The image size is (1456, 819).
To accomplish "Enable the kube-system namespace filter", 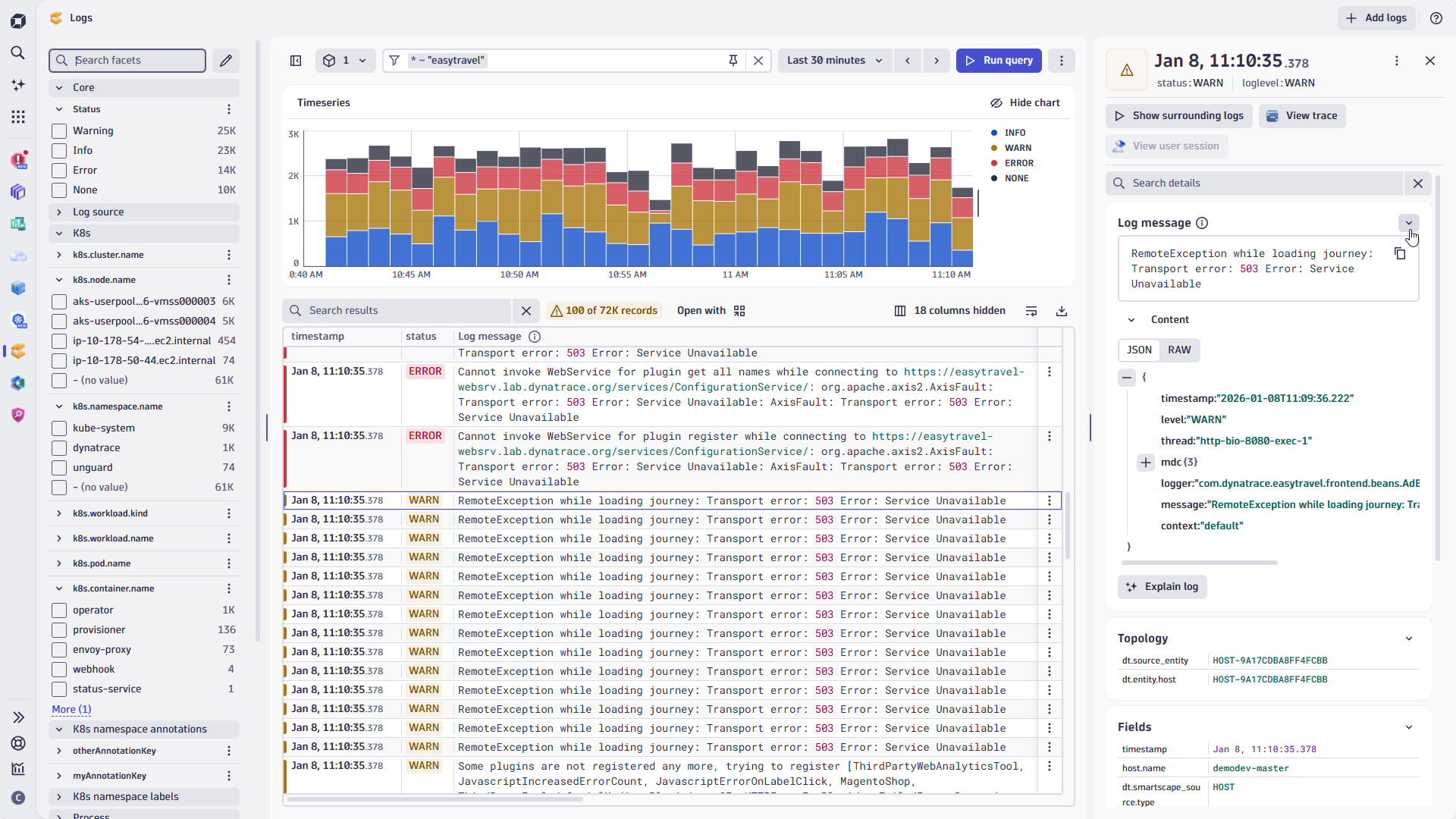I will 58,428.
